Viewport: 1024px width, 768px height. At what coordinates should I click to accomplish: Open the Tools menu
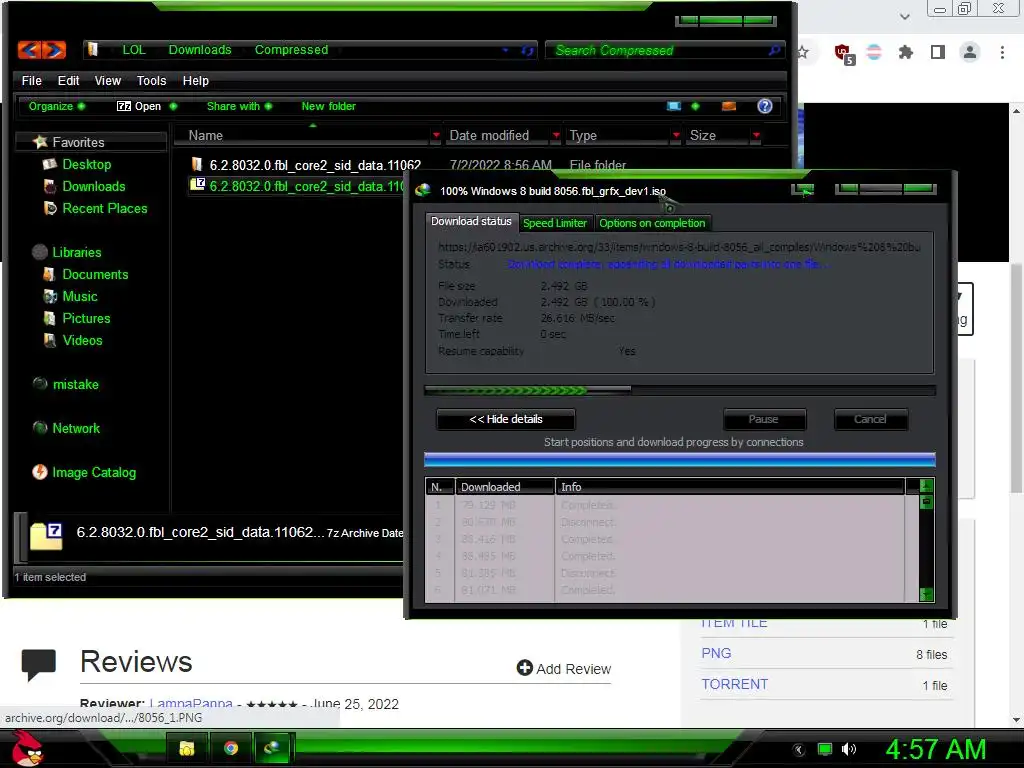tap(151, 80)
